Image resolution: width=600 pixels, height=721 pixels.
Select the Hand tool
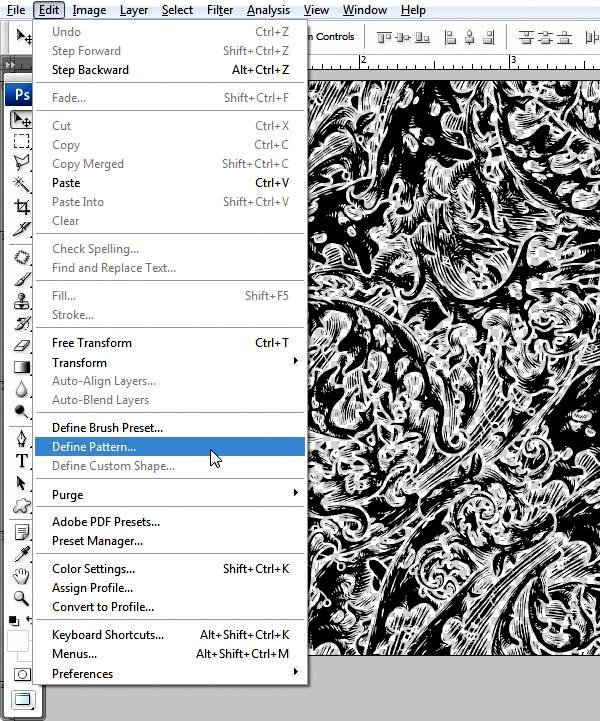click(21, 576)
